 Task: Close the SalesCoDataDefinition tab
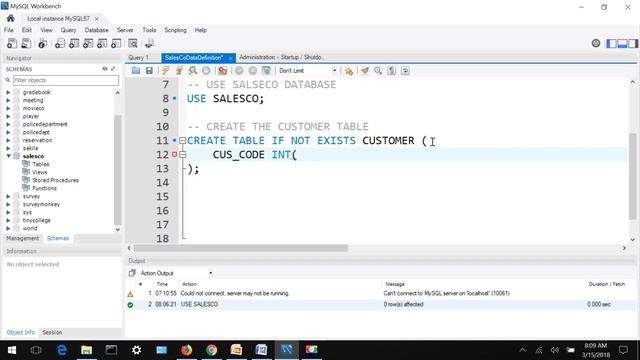point(231,58)
